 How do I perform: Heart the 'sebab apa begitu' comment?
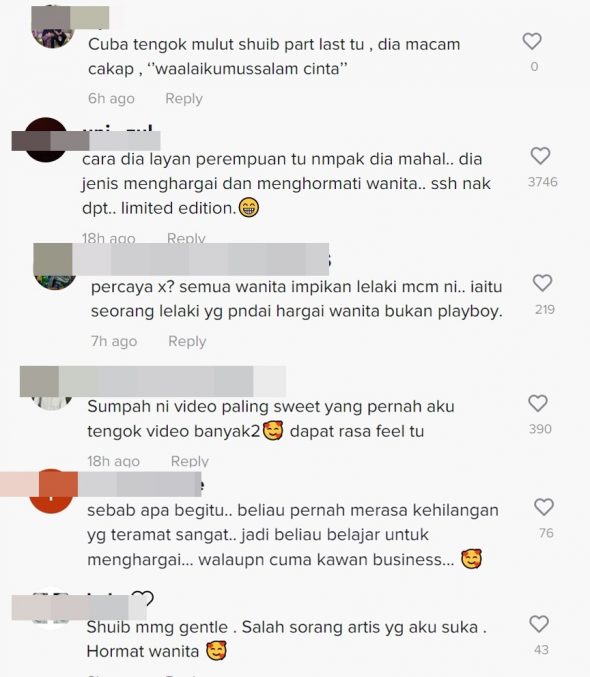[x=544, y=507]
